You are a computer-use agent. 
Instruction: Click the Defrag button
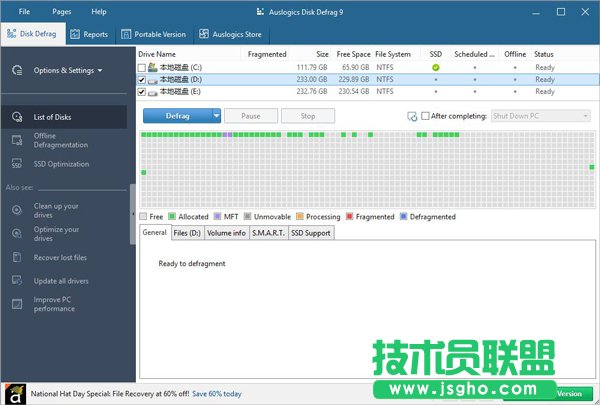177,116
